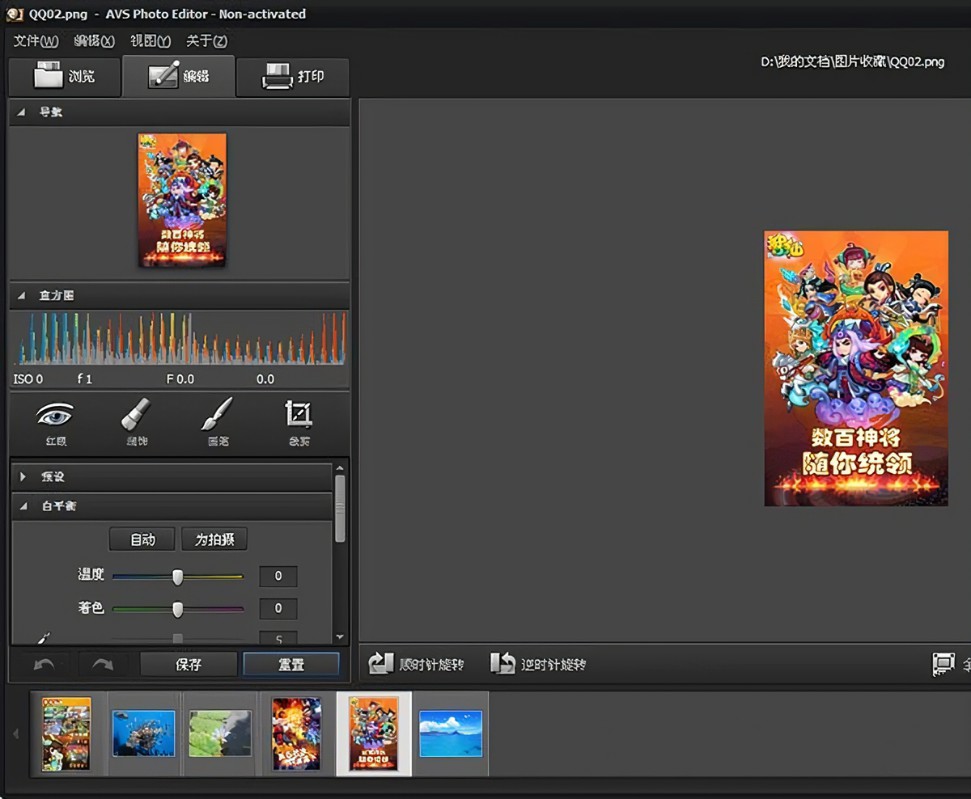
Task: Click the 温度 value input field
Action: pyautogui.click(x=278, y=576)
